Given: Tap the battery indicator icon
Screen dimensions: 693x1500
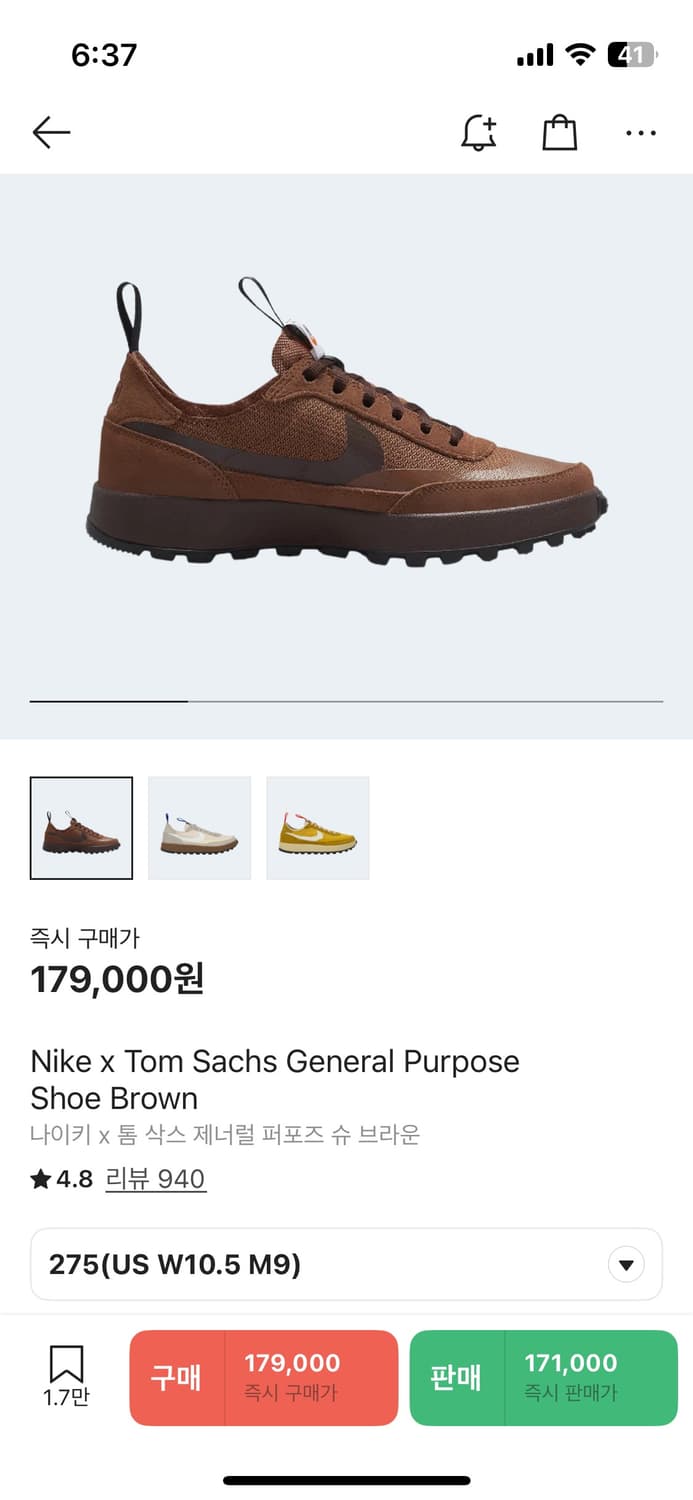Looking at the screenshot, I should point(631,55).
